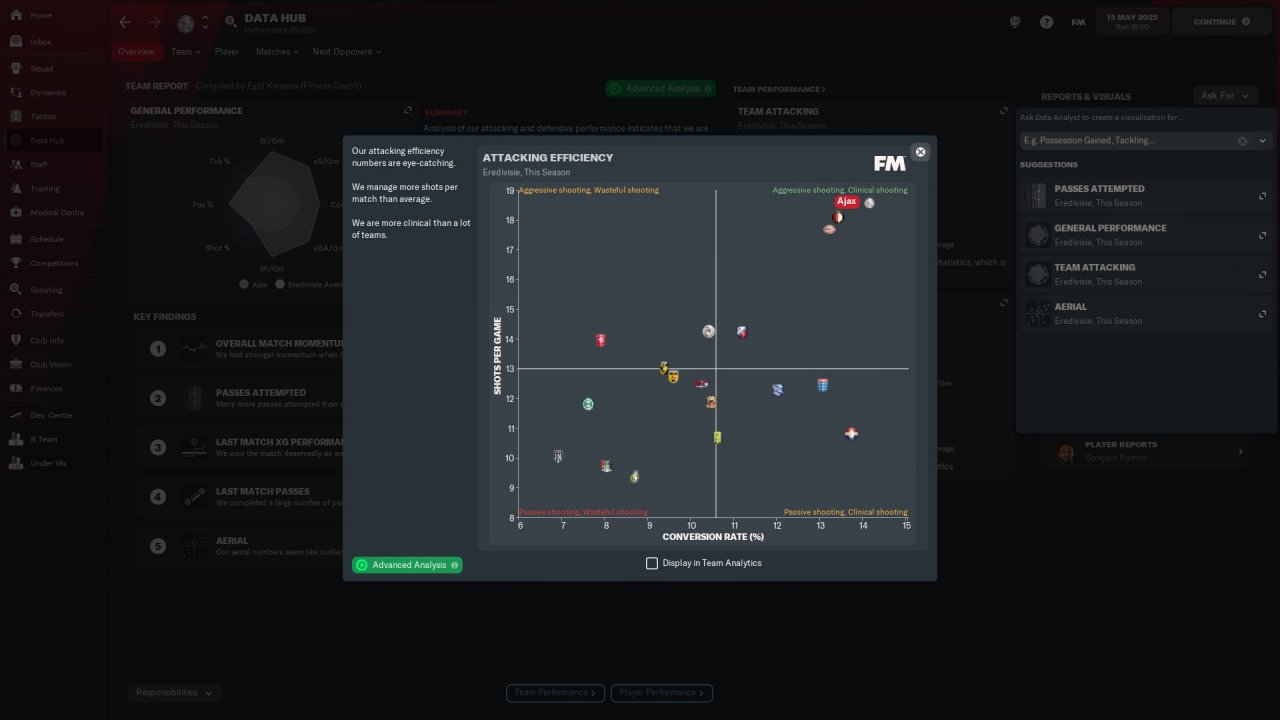Open the Passes Attempted suggestion
Viewport: 1280px width, 720px height.
(x=1146, y=195)
